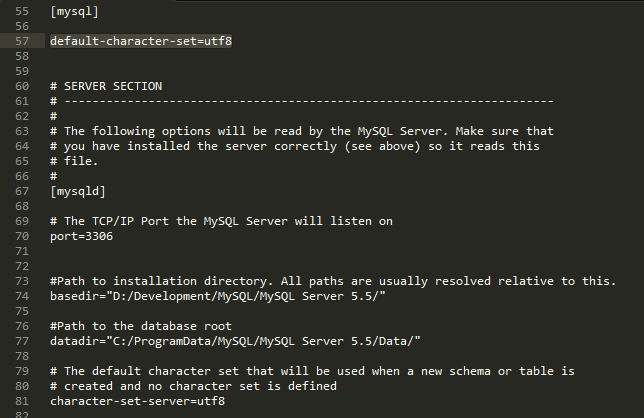
Task: Click the 'Path to the database root' comment
Action: pos(140,326)
